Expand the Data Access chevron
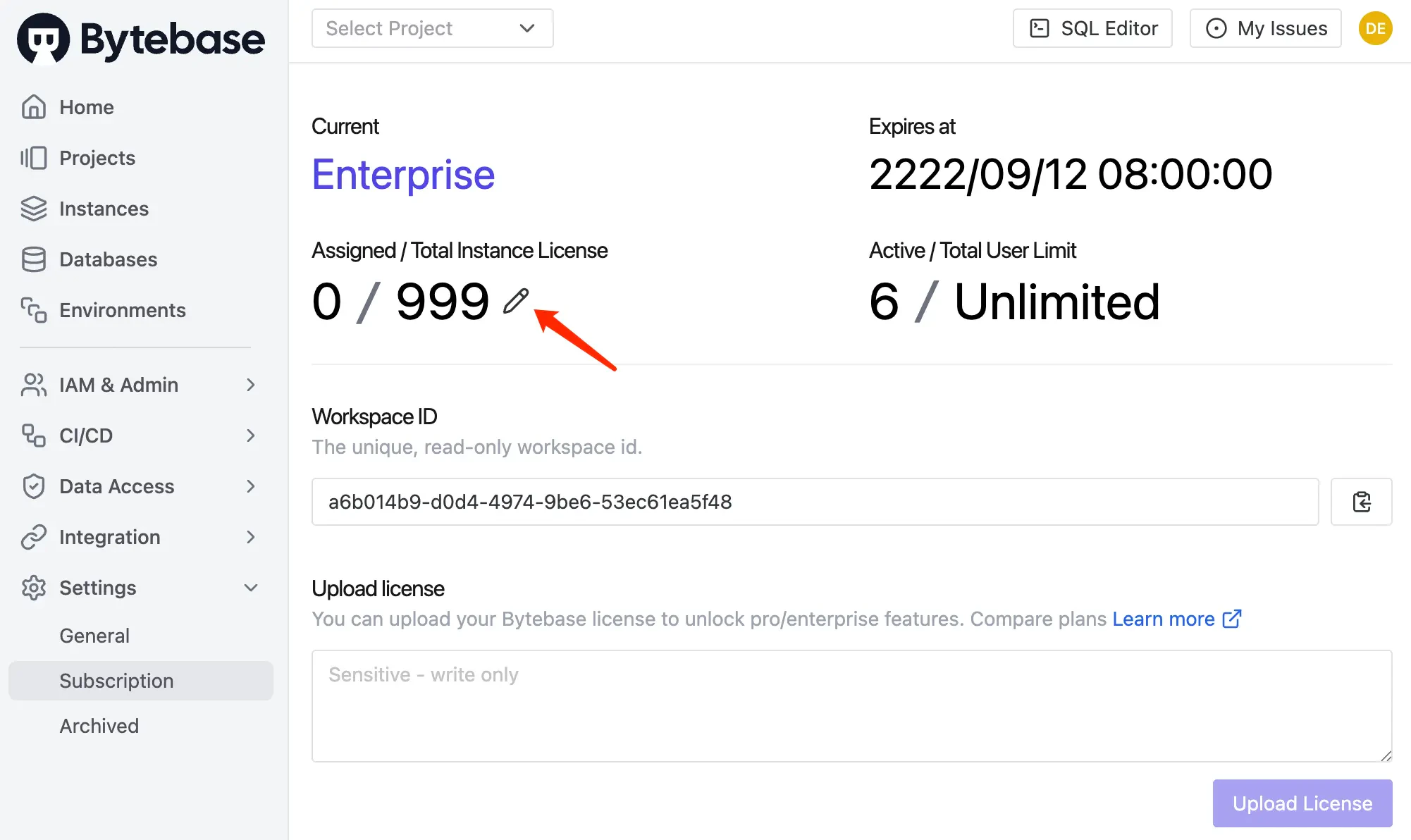The image size is (1411, 840). [x=250, y=486]
